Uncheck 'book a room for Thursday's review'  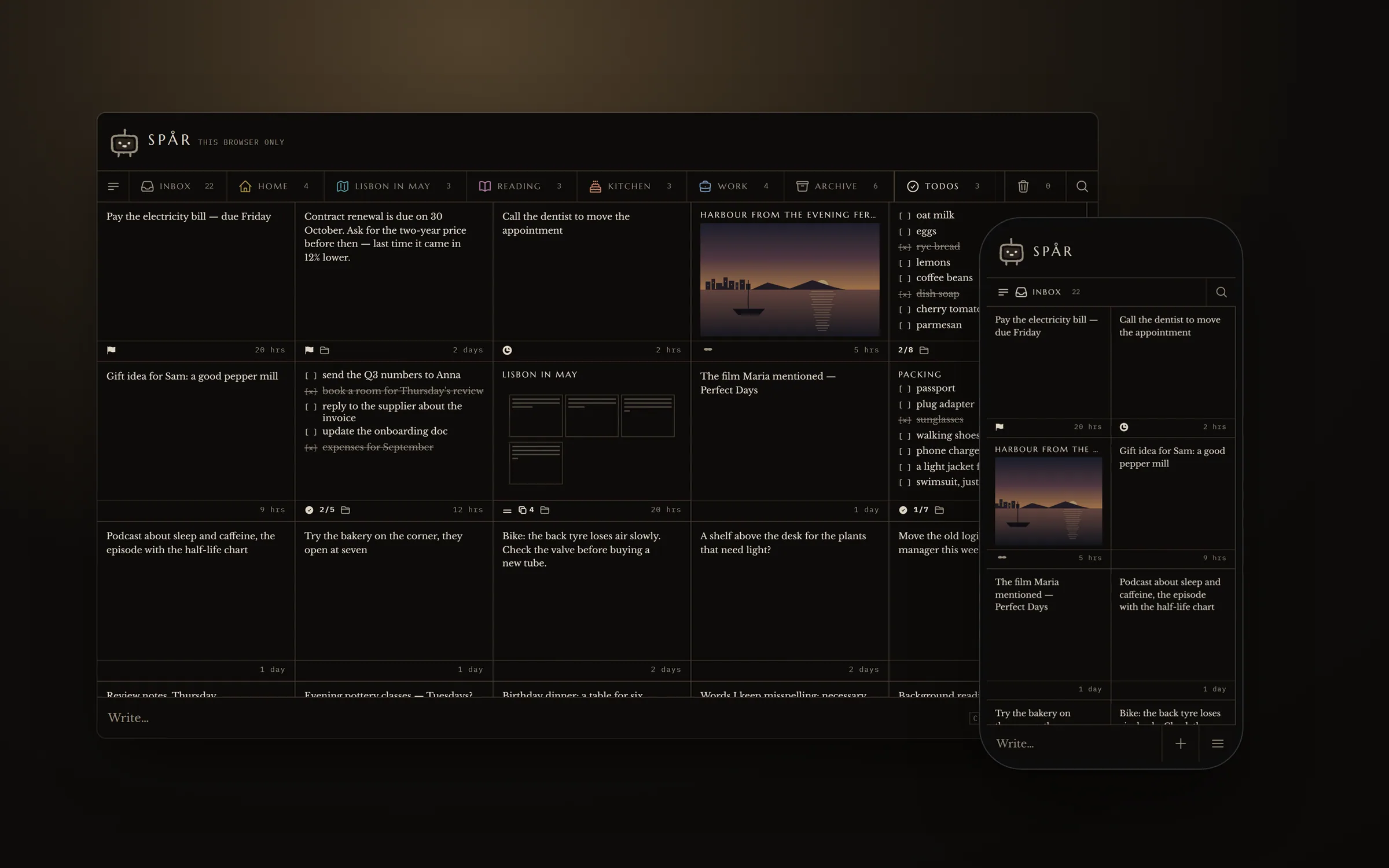click(x=311, y=391)
